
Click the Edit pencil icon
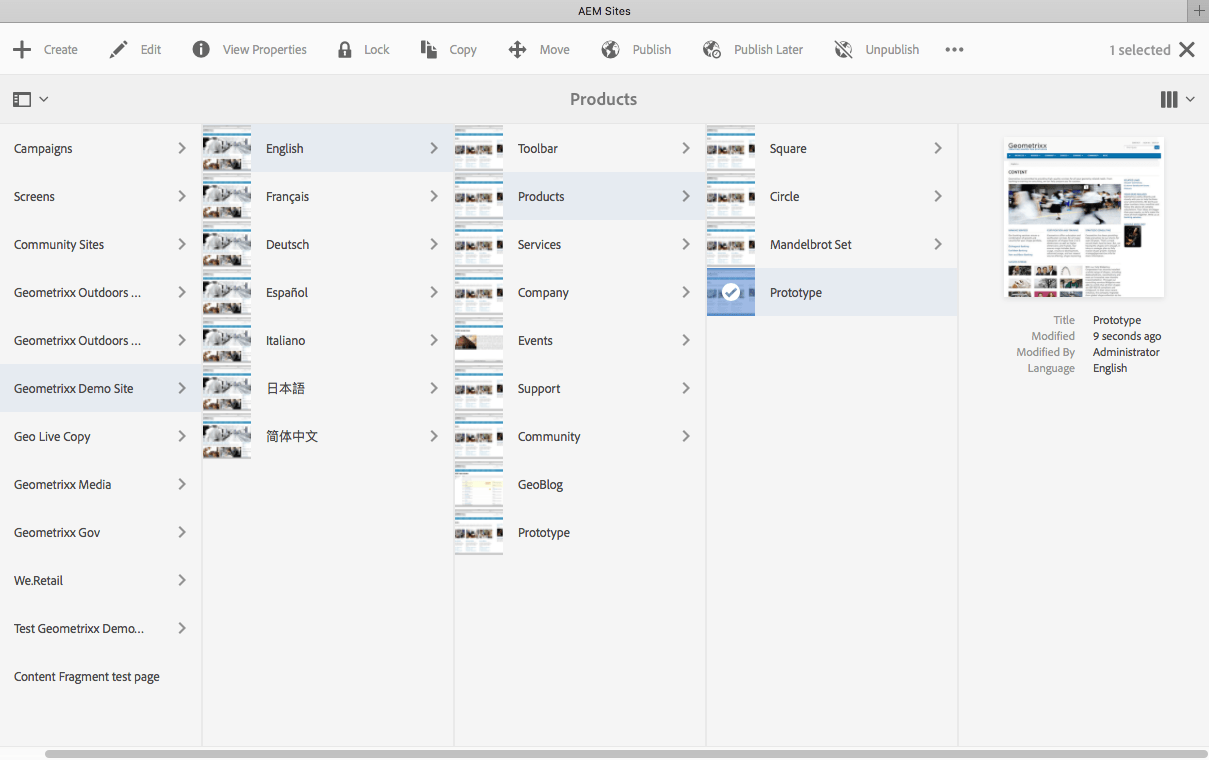click(x=119, y=50)
